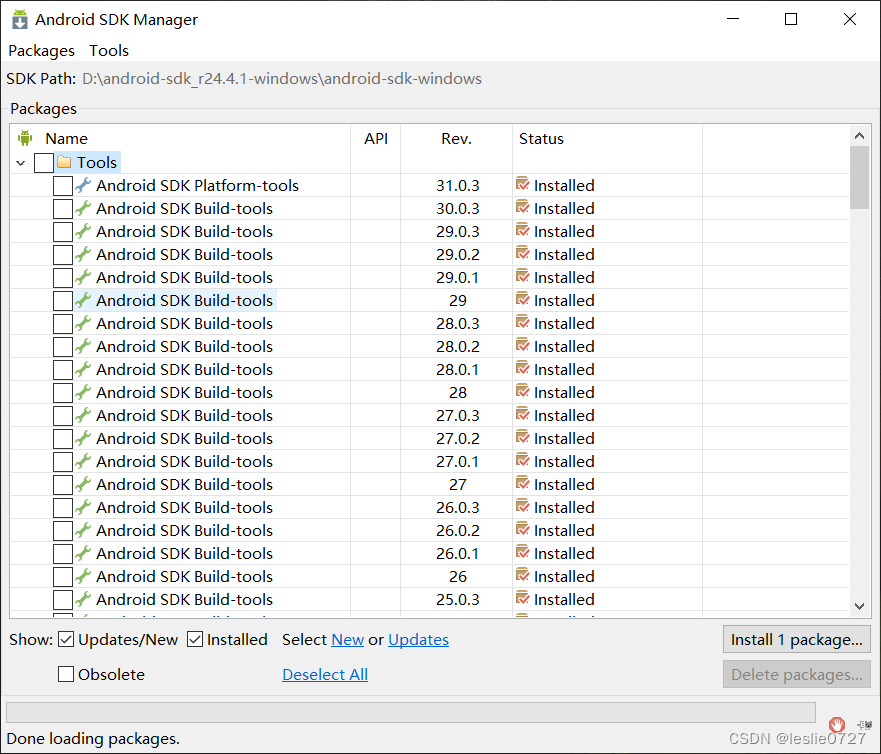Click the installed status icon for revision 29
The width and height of the screenshot is (881, 754).
(x=523, y=299)
